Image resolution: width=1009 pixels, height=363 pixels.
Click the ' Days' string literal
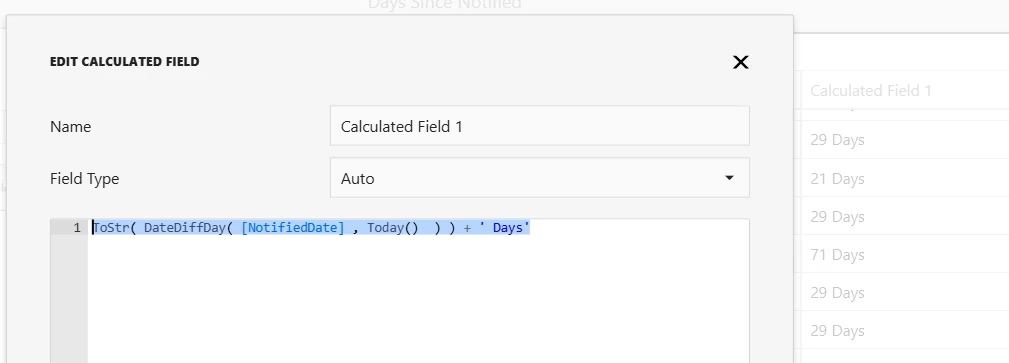pos(504,228)
